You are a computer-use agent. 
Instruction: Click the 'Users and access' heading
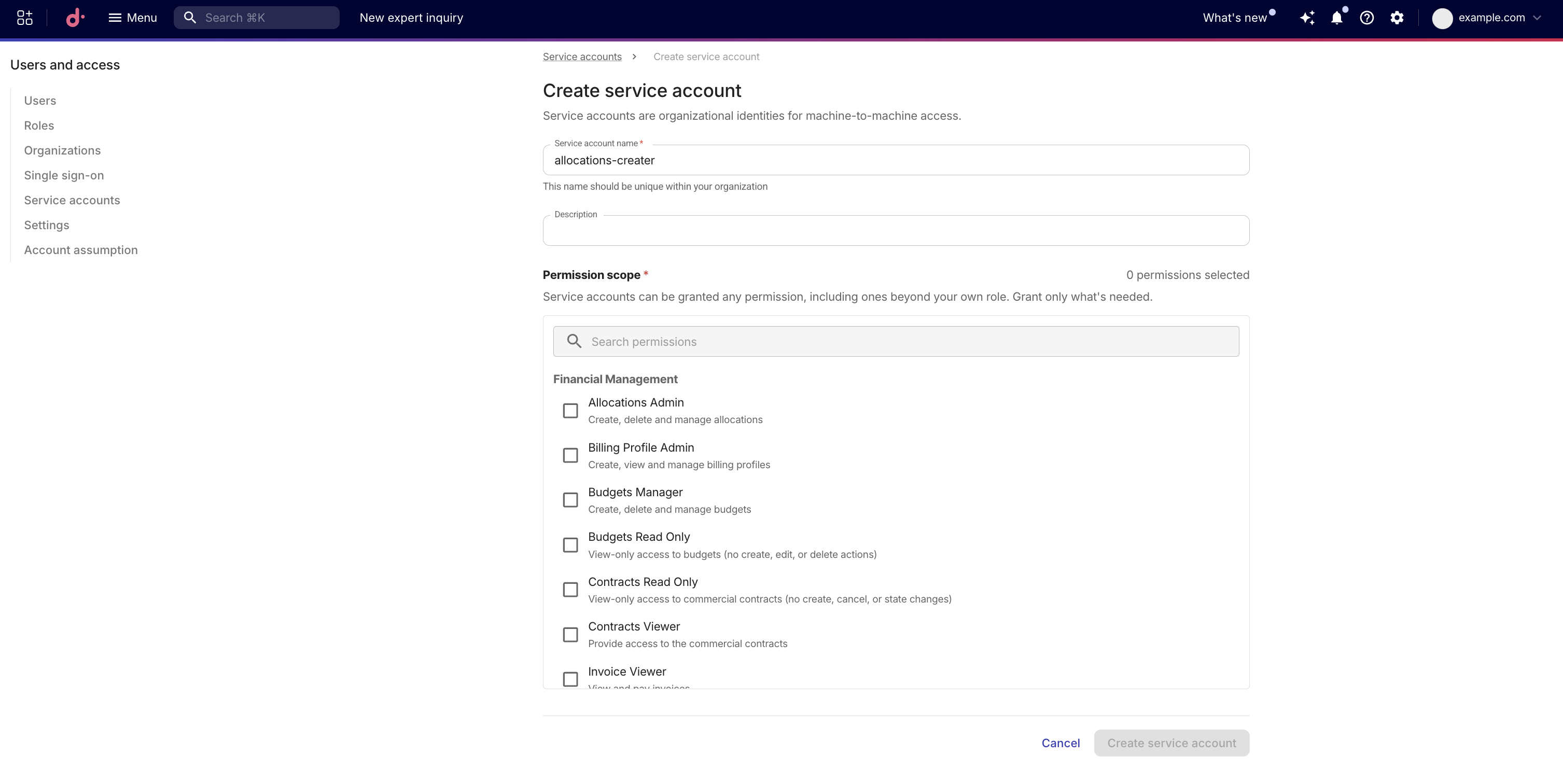pos(65,65)
